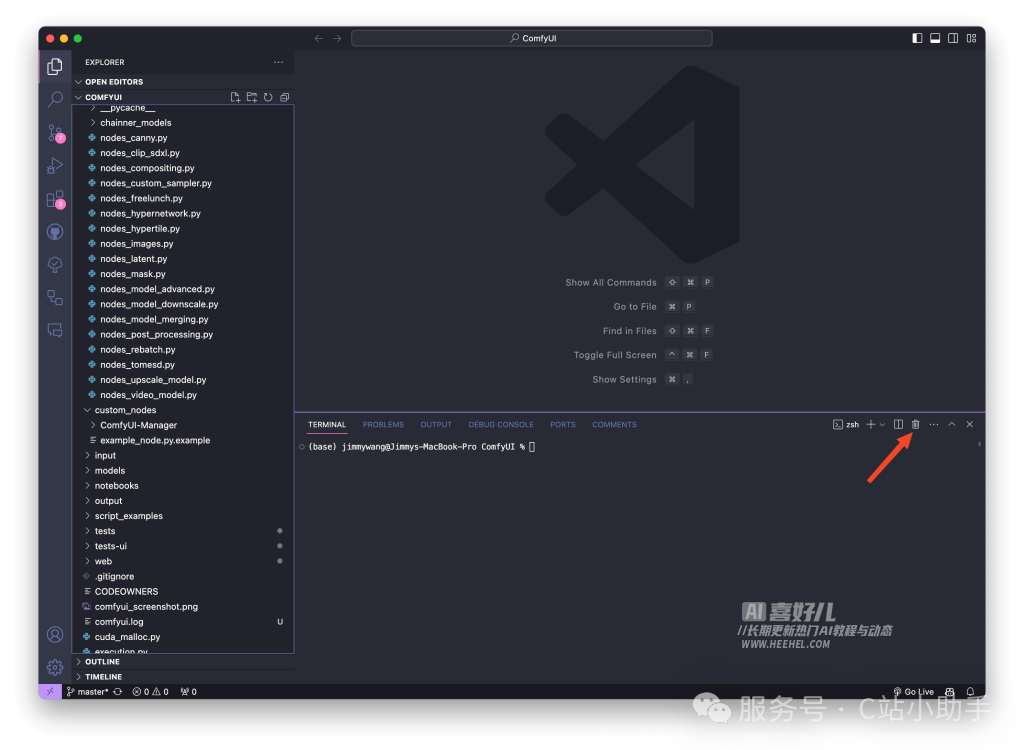Open errors and warnings status item

[150, 692]
